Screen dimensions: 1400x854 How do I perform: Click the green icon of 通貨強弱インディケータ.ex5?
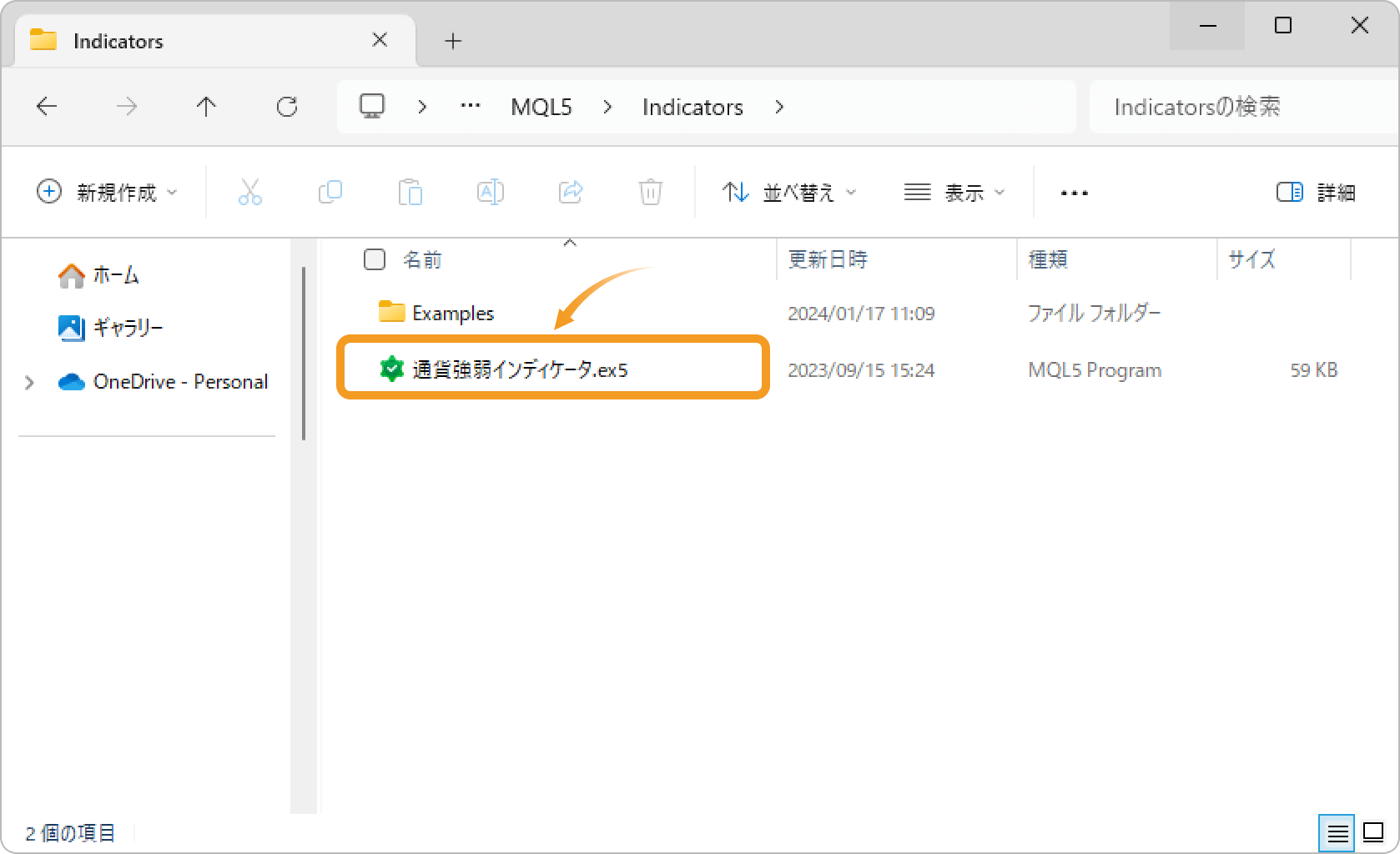click(391, 369)
